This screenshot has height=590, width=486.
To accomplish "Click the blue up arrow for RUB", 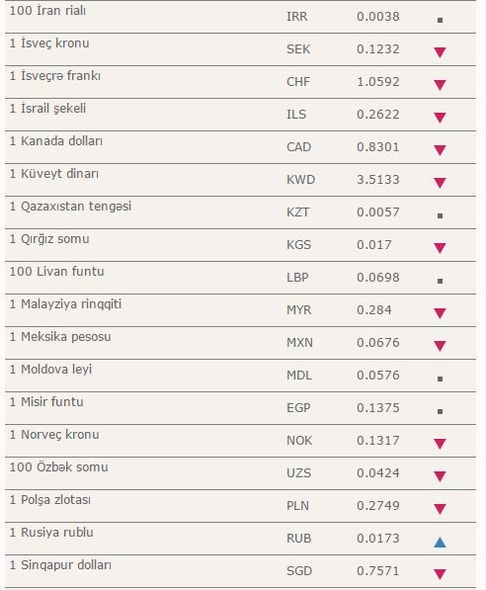I will 440,542.
